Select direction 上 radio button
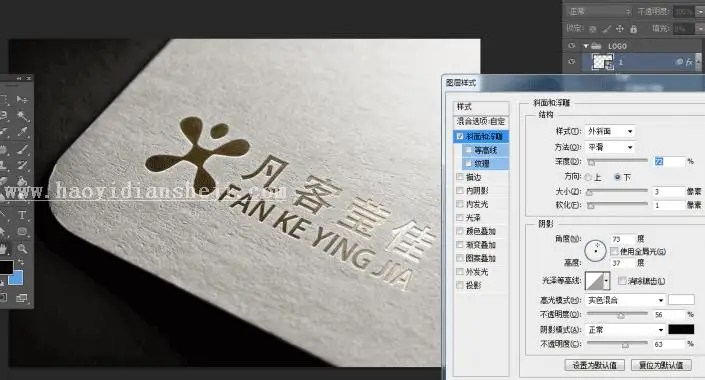The image size is (705, 380). click(588, 178)
